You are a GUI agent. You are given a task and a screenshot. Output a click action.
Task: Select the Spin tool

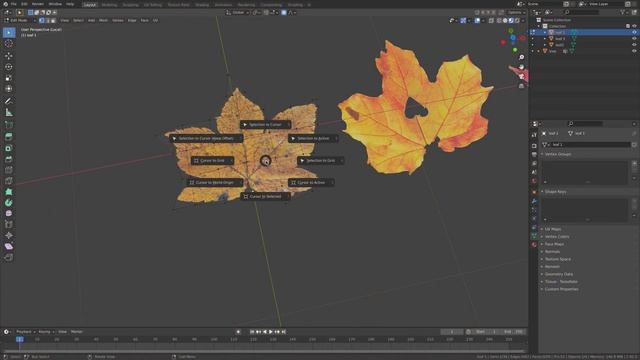pyautogui.click(x=9, y=203)
